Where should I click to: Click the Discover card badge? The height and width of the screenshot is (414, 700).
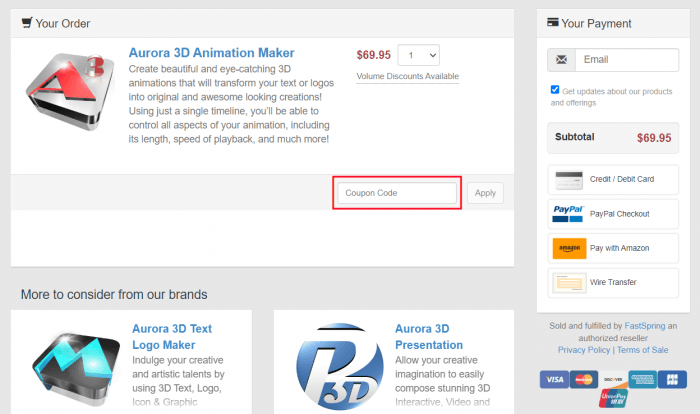[613, 380]
